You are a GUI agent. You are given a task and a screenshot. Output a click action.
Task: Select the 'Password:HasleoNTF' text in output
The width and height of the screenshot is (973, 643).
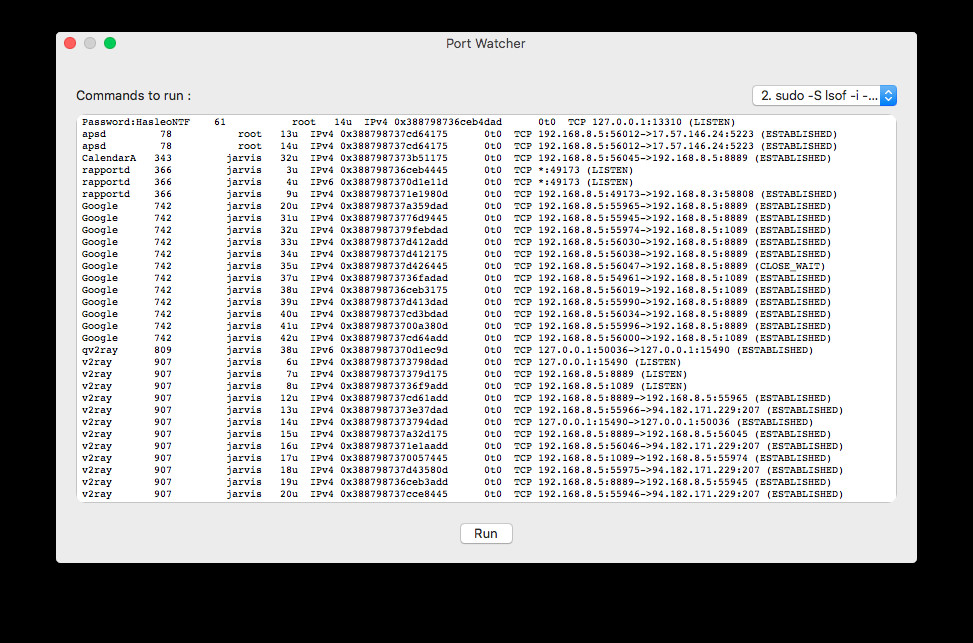coord(136,122)
